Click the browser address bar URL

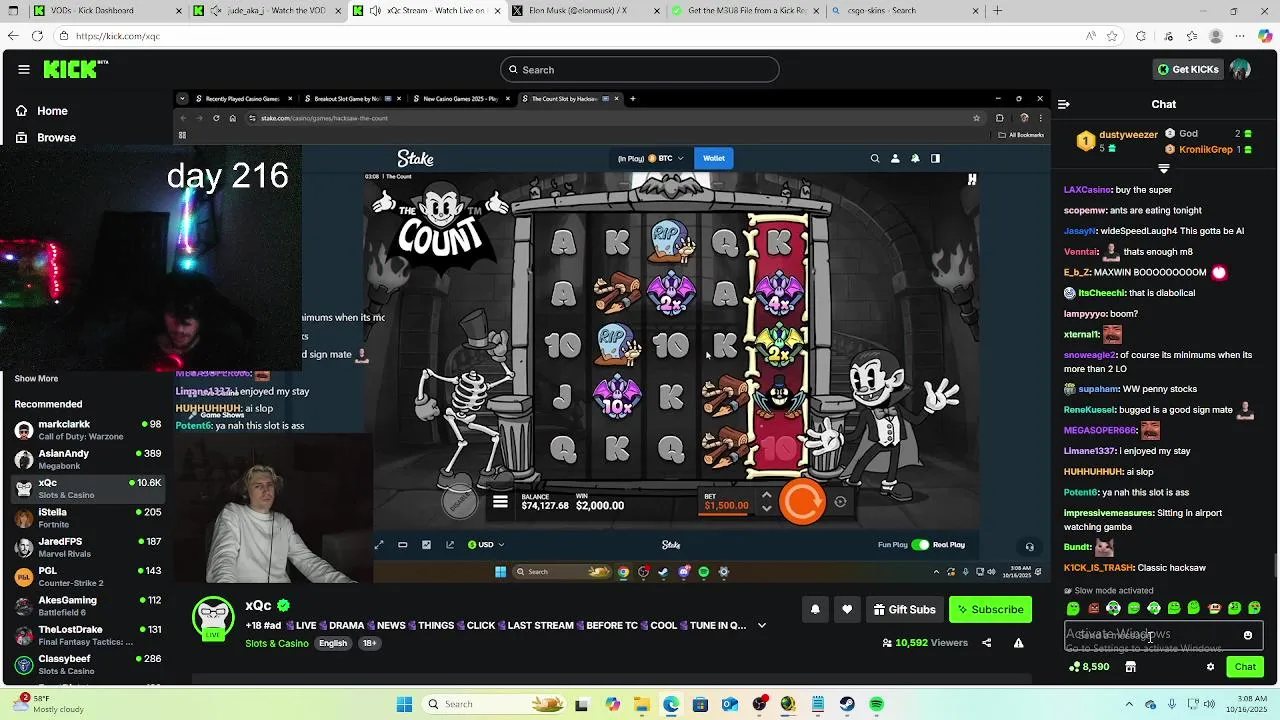pos(117,36)
